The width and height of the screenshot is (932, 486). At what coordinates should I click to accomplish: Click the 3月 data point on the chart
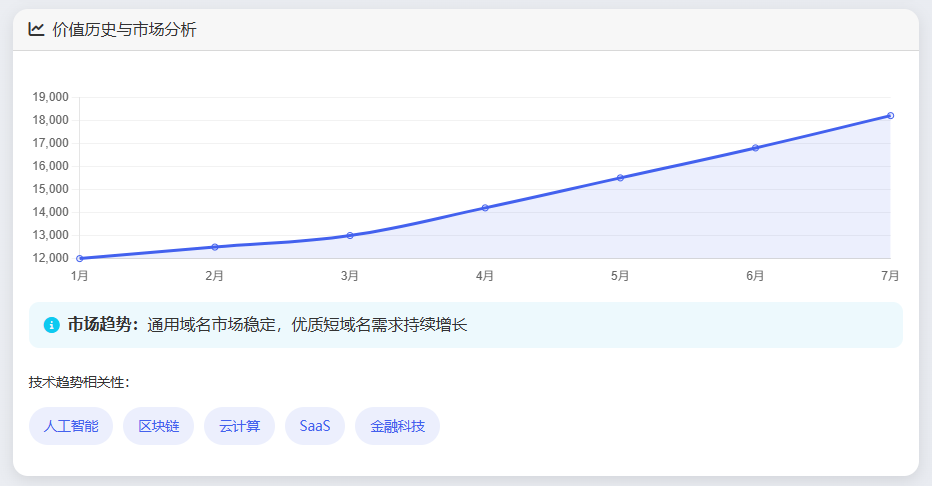(350, 235)
